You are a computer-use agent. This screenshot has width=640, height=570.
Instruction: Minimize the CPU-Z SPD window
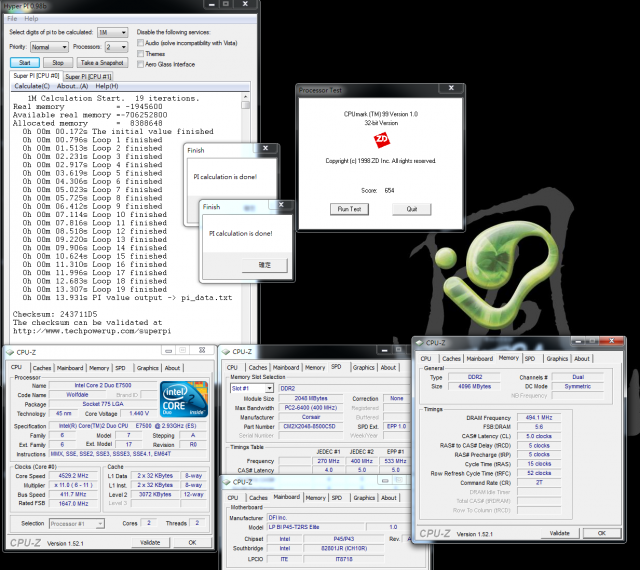384,350
